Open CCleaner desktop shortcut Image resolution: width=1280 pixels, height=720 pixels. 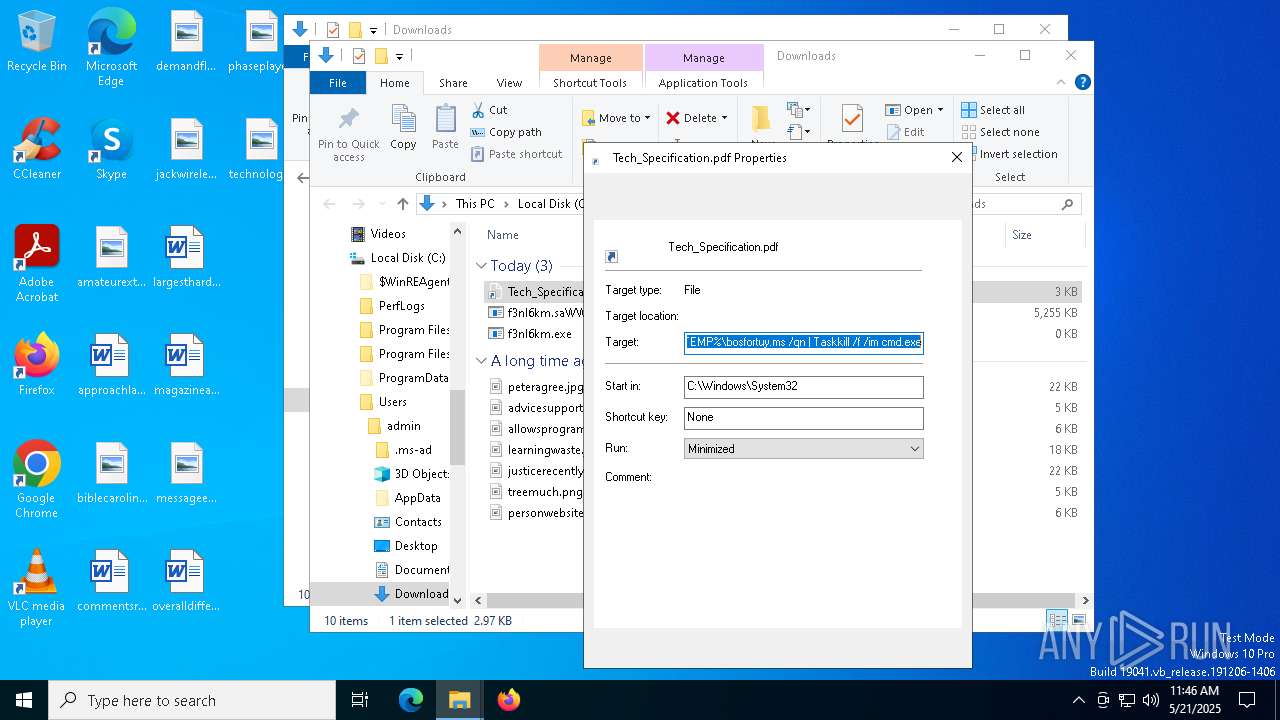tap(37, 149)
